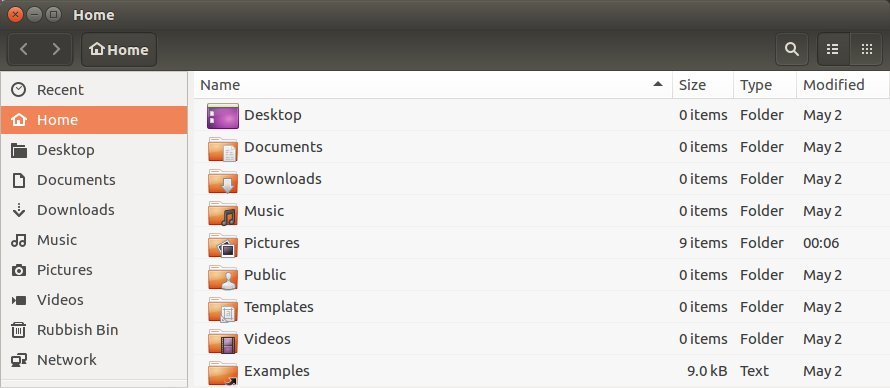Select the purple Desktop folder icon
This screenshot has width=890, height=388.
coord(222,116)
